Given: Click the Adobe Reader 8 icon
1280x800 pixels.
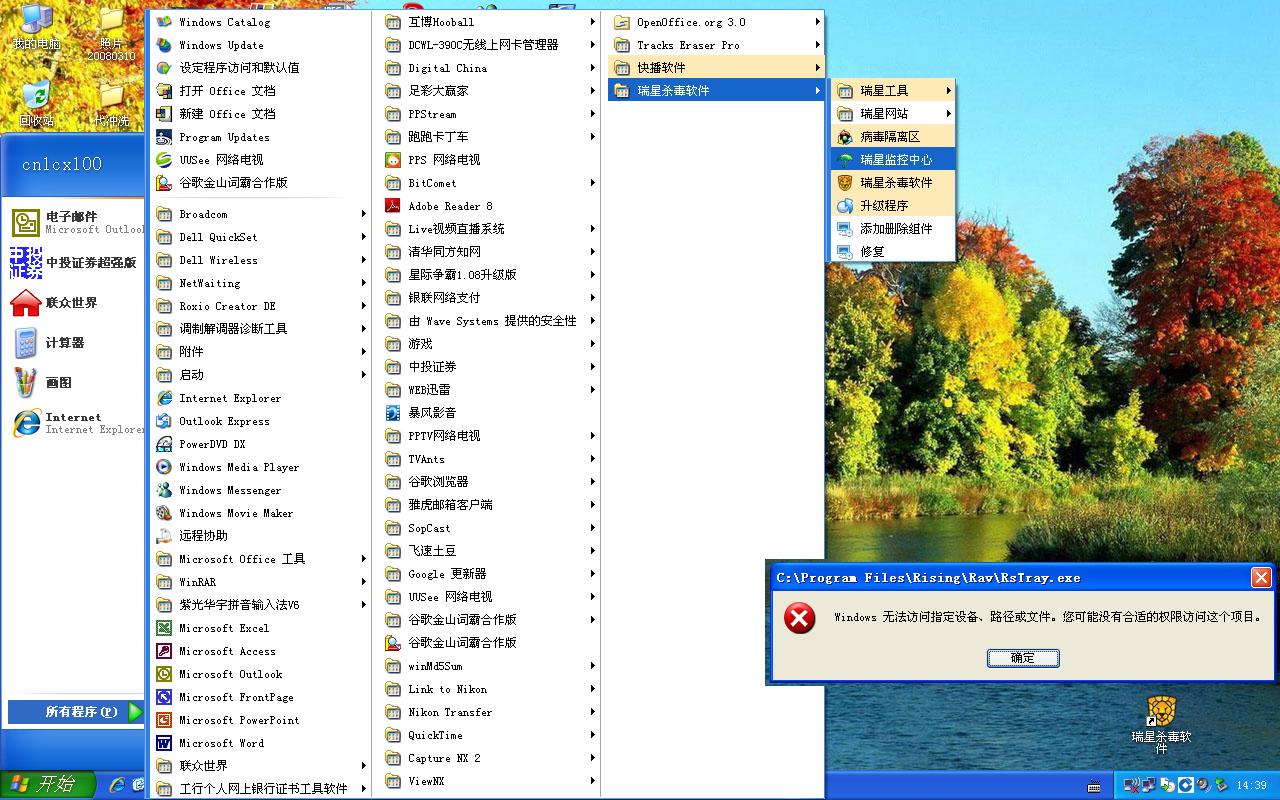Looking at the screenshot, I should 393,206.
